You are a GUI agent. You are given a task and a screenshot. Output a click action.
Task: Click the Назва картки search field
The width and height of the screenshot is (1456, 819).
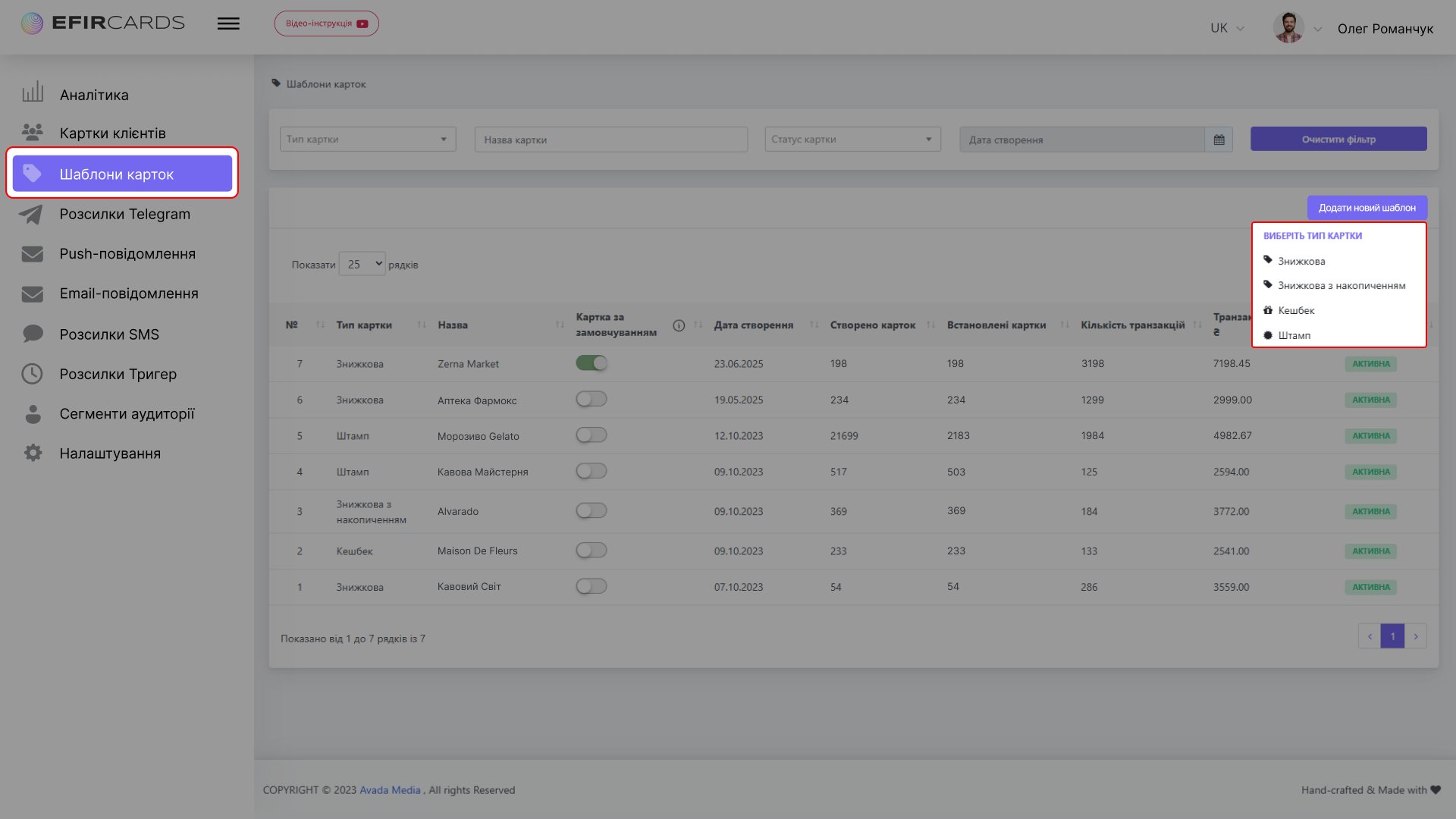(610, 140)
